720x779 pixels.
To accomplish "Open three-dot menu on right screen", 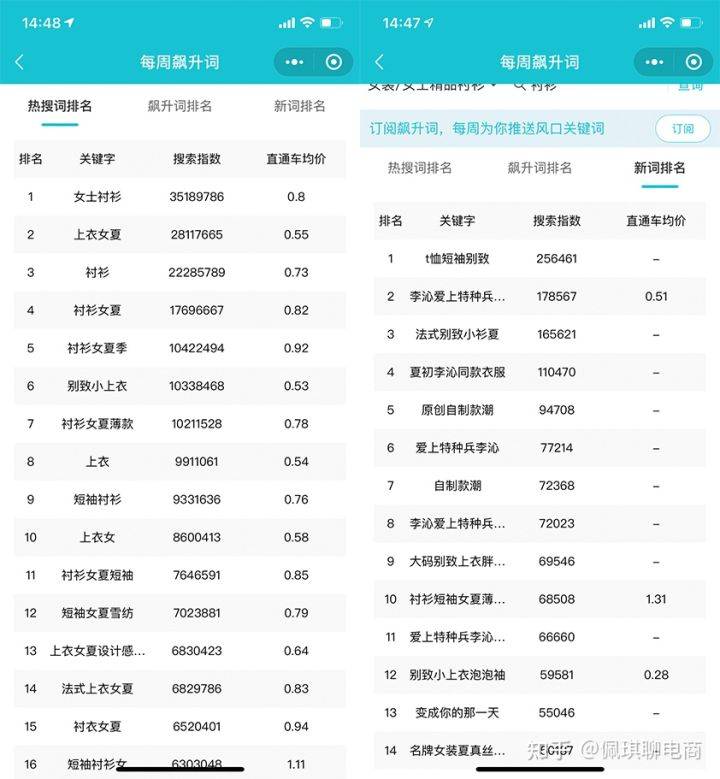I will pyautogui.click(x=654, y=62).
